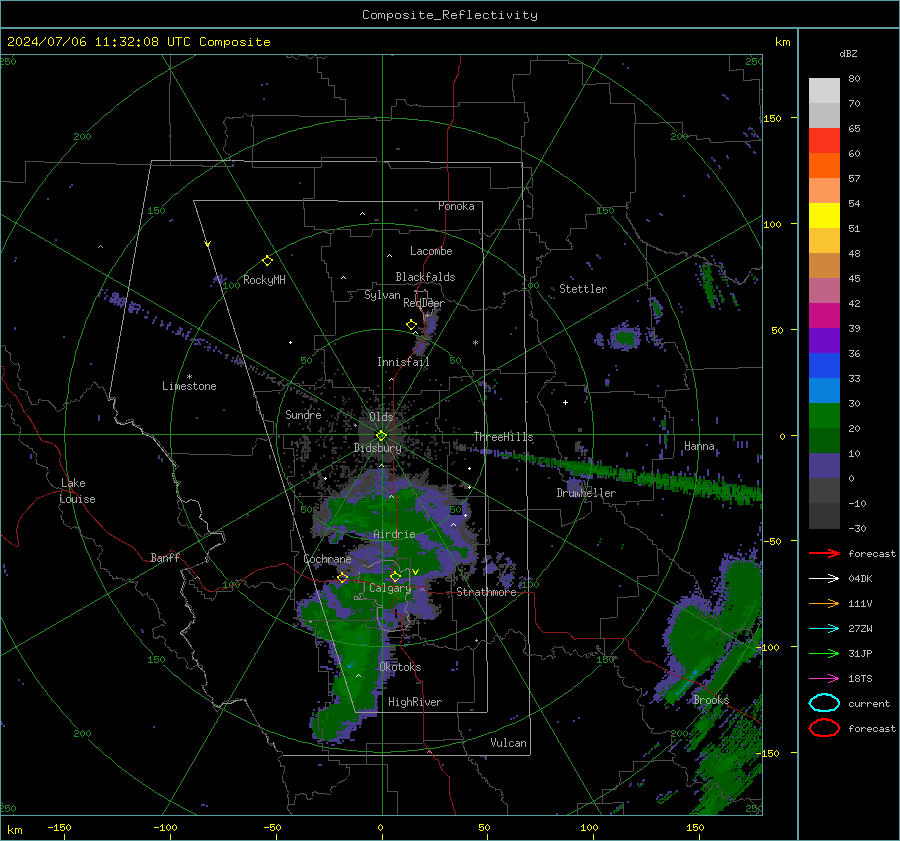
Task: Click the orange 111V arrow legend icon
Action: pos(824,603)
